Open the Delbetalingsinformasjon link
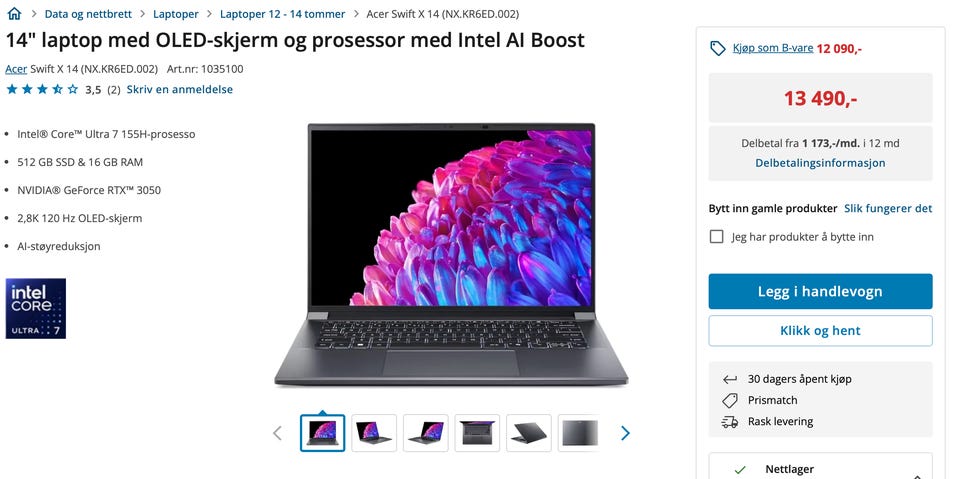Screen dimensions: 960x479 pos(820,163)
